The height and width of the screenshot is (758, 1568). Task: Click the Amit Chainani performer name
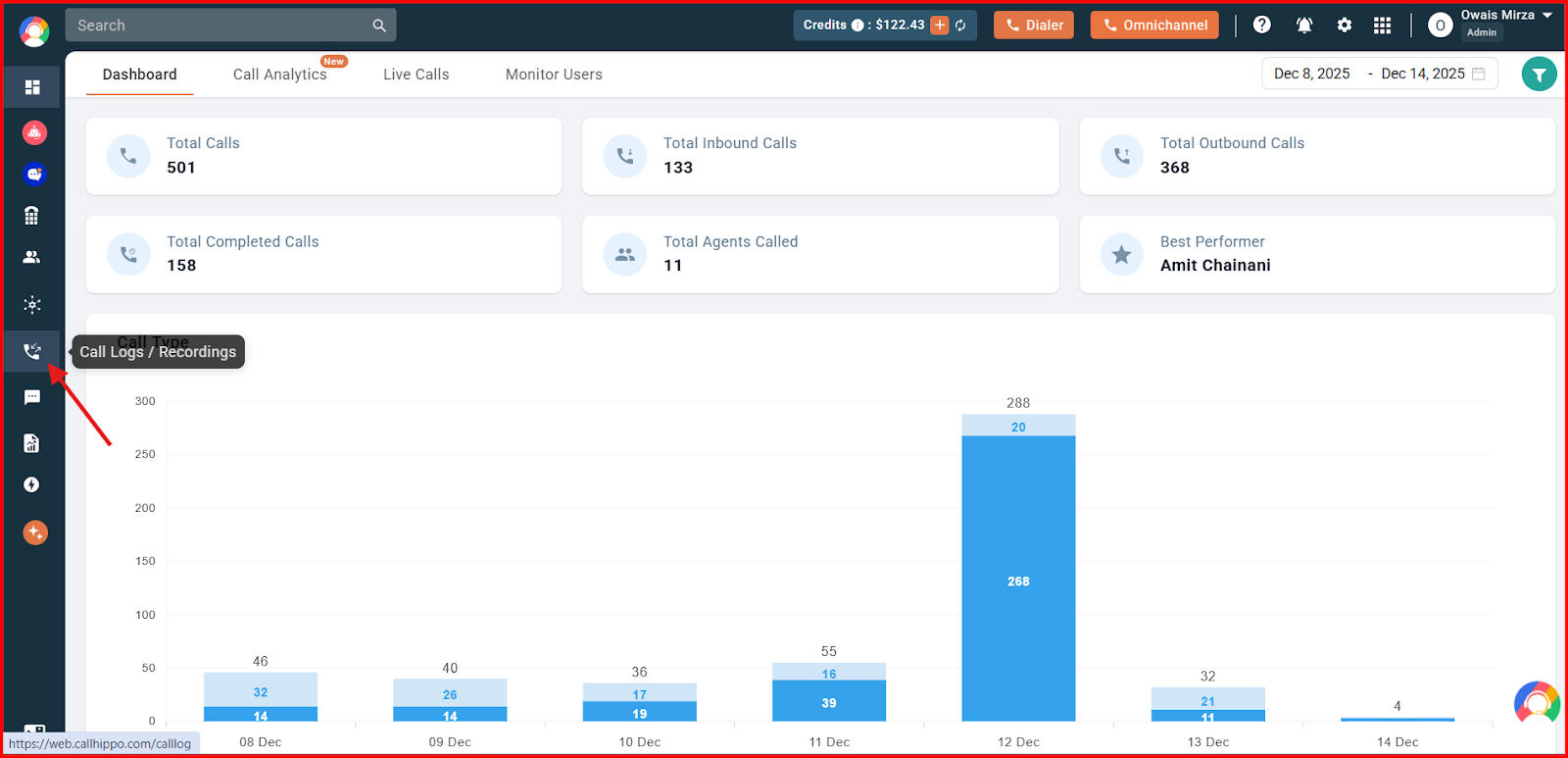click(1215, 266)
